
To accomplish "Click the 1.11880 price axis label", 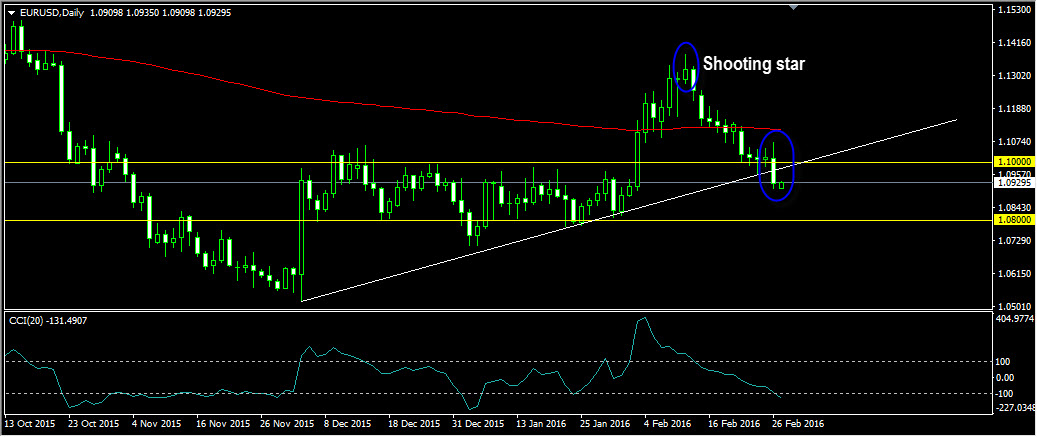I will pos(1016,108).
